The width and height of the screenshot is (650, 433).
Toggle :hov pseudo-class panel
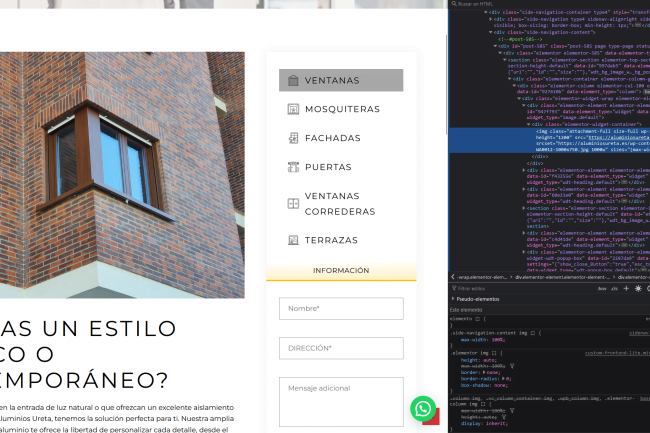pyautogui.click(x=600, y=288)
